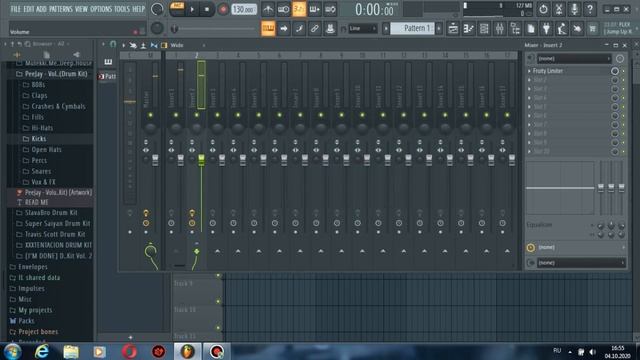The height and width of the screenshot is (360, 640).
Task: Expand the Fruity Limiter slot arrow
Action: tap(529, 71)
